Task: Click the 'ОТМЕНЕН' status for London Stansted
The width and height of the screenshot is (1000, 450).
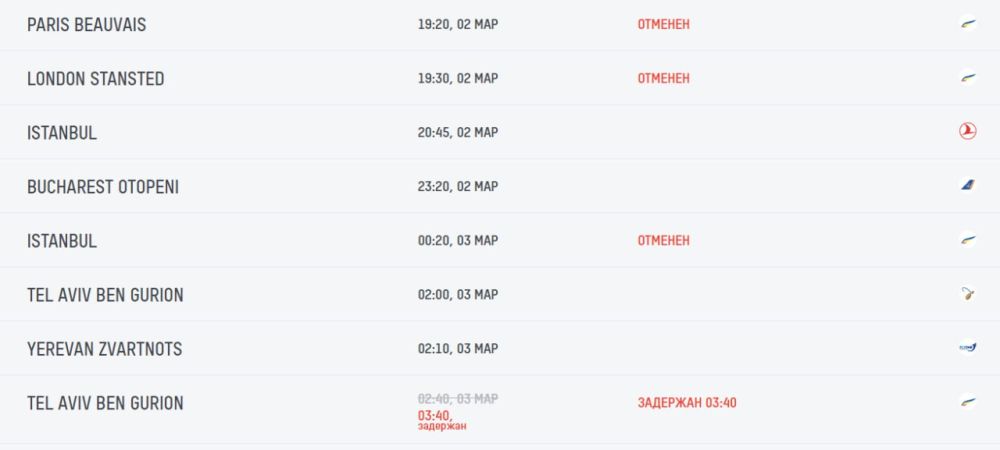Action: click(x=663, y=78)
